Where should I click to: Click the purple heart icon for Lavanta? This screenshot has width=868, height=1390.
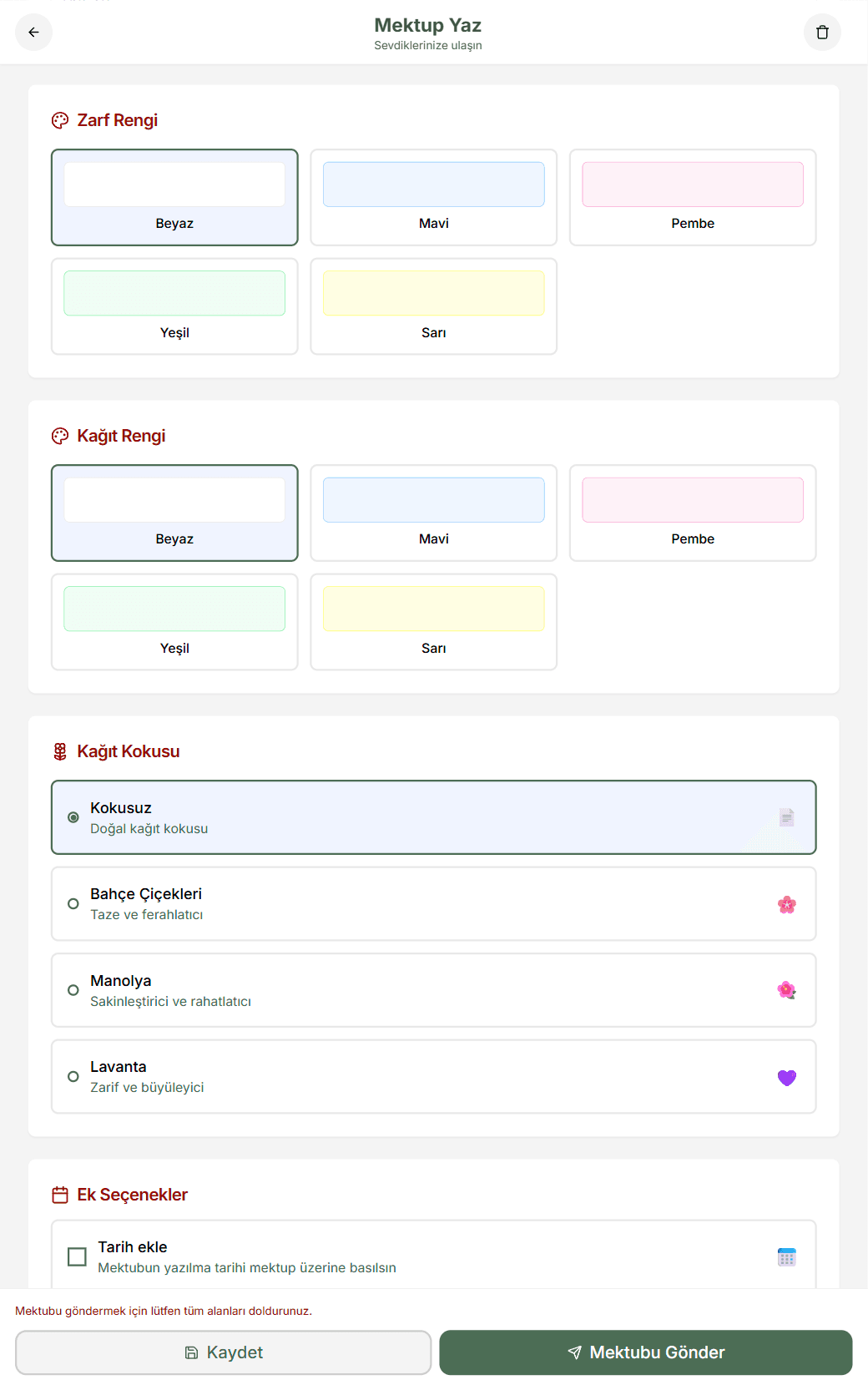[x=786, y=1078]
